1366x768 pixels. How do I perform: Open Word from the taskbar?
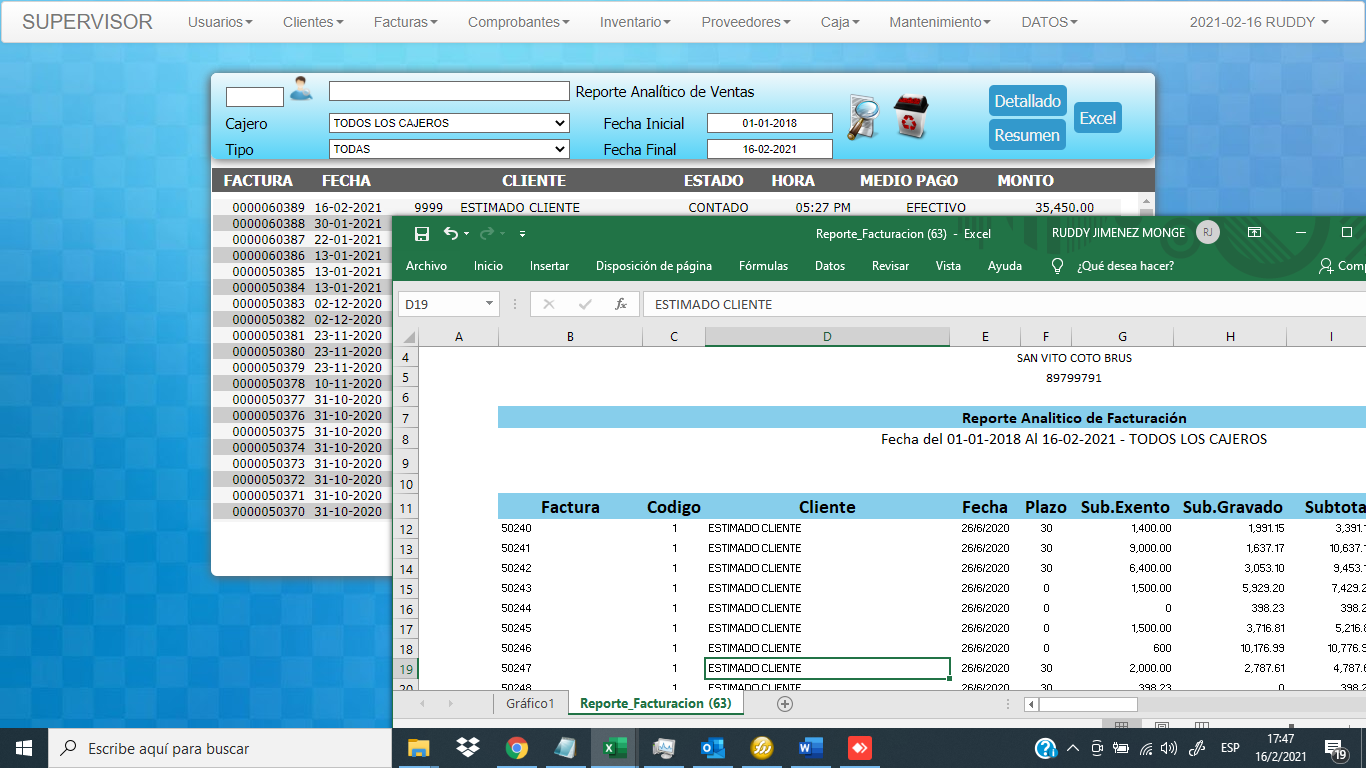[x=810, y=748]
